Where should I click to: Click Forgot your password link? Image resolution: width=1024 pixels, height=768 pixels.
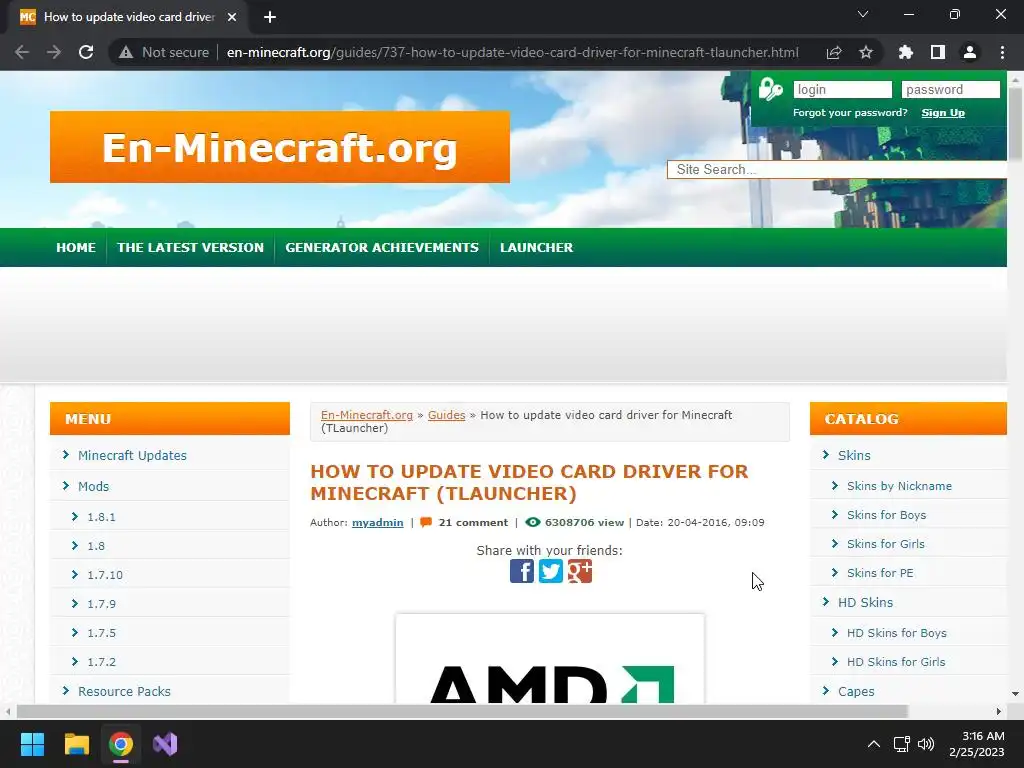pyautogui.click(x=850, y=112)
